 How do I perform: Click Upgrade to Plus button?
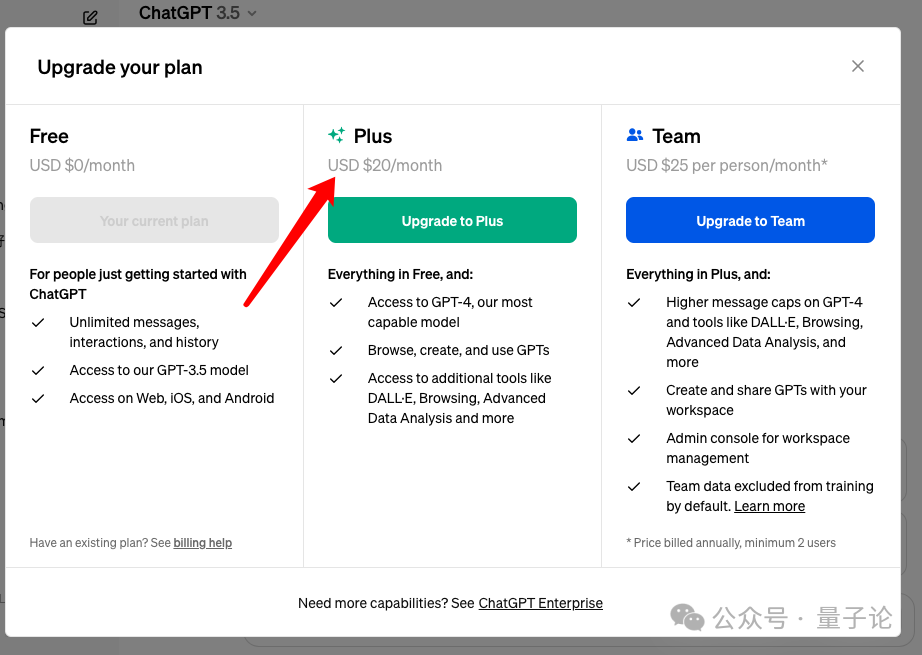point(452,220)
